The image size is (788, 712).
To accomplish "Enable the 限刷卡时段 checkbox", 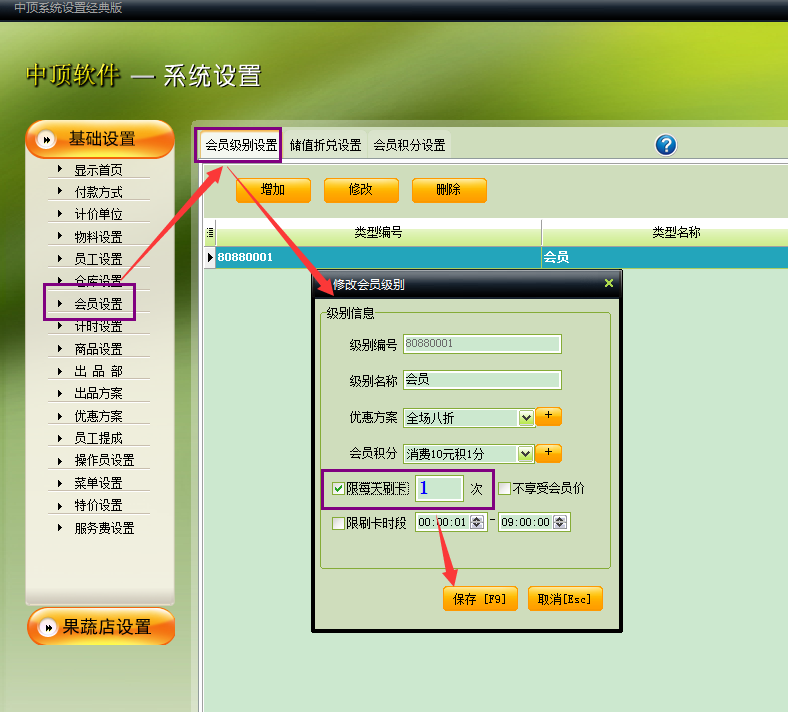I will 338,524.
